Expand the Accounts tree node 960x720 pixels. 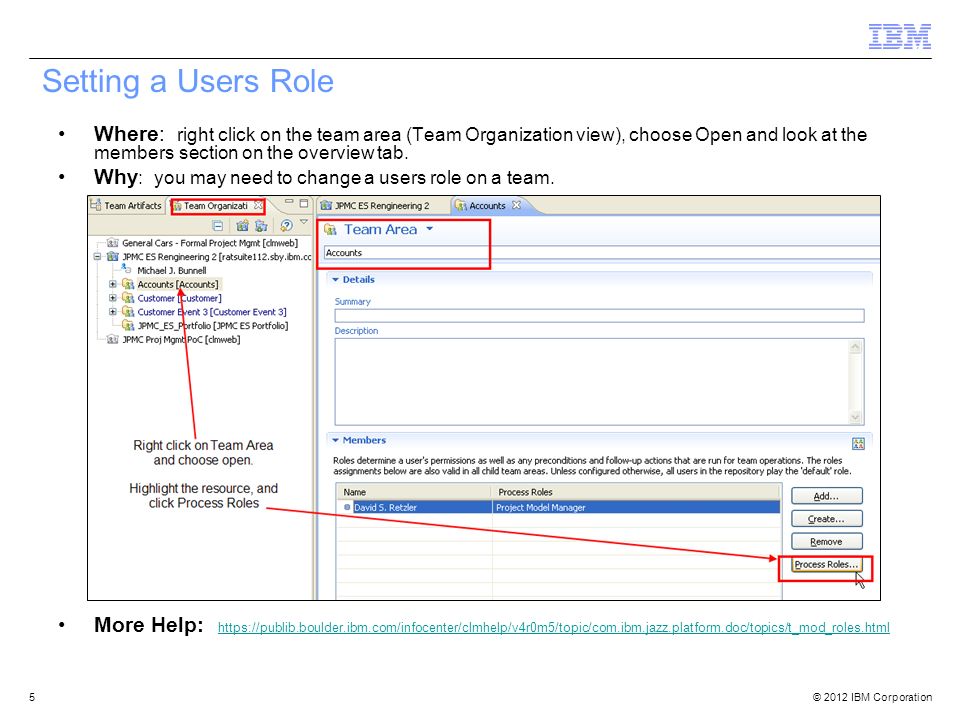pyautogui.click(x=113, y=284)
